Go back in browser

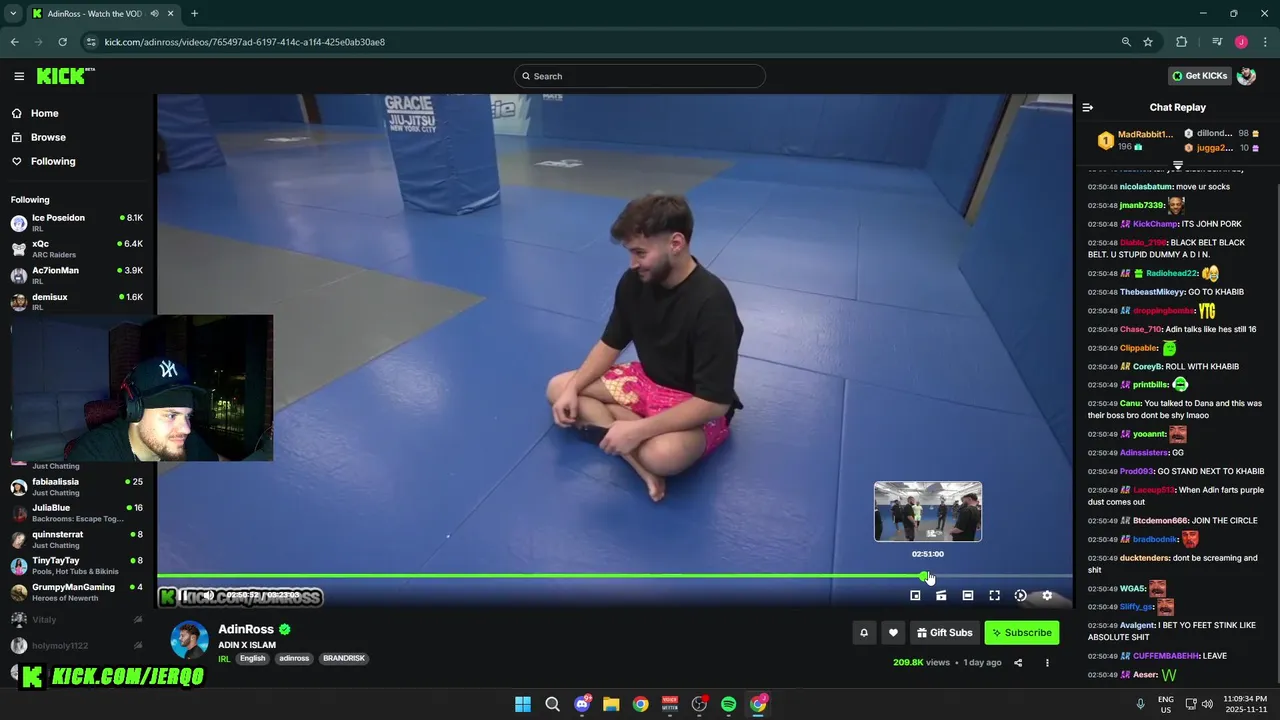click(14, 42)
